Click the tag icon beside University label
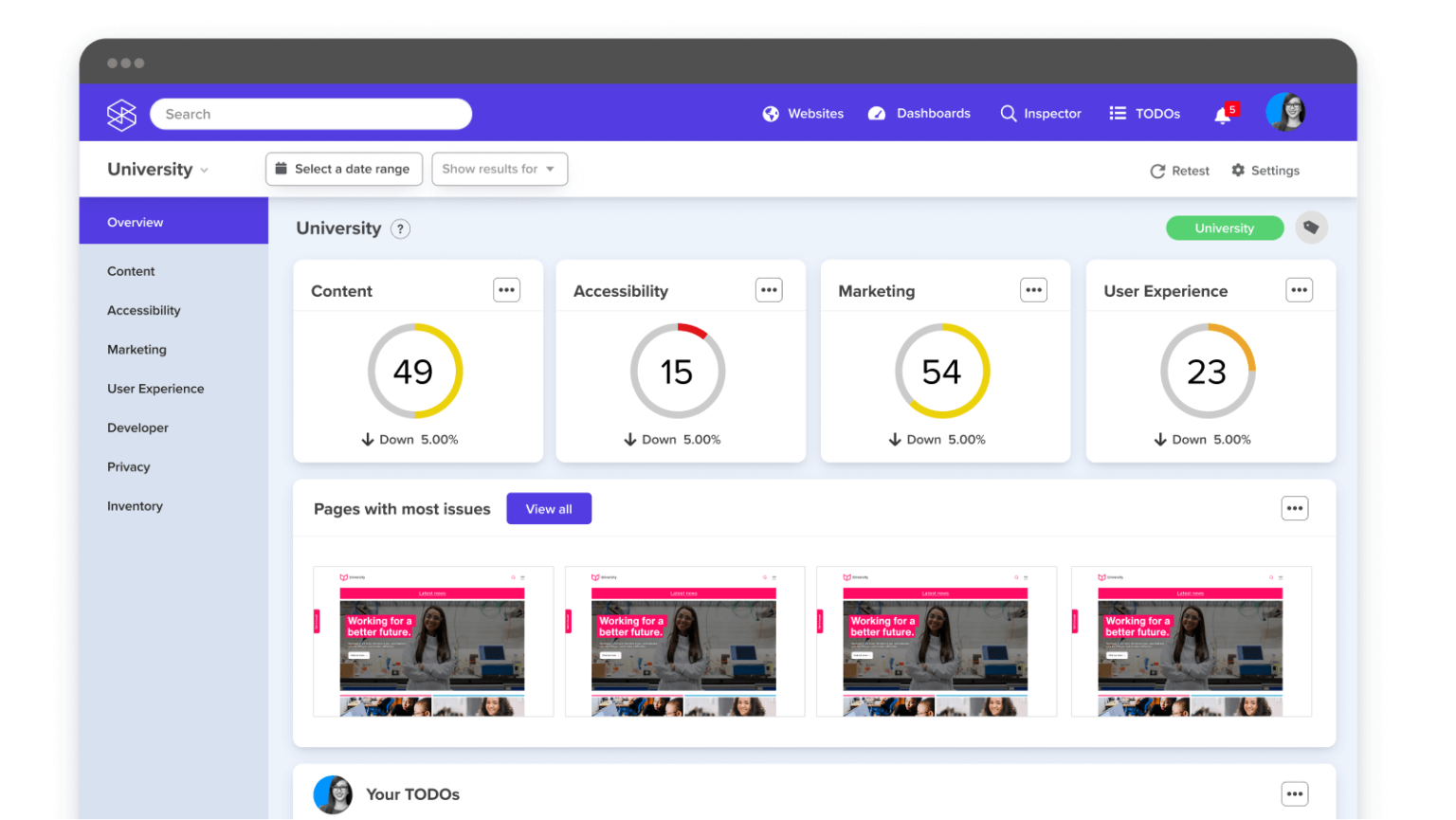The width and height of the screenshot is (1456, 820). (1311, 228)
